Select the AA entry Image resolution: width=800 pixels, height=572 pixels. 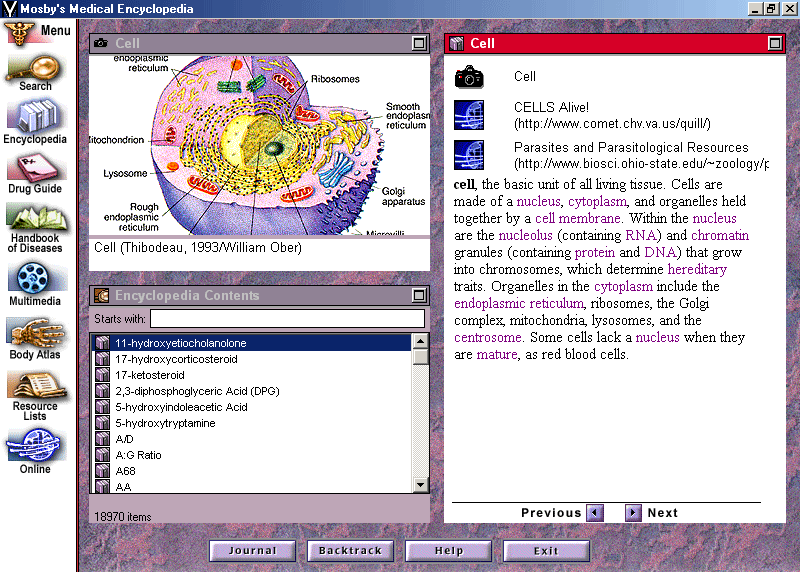(252, 486)
